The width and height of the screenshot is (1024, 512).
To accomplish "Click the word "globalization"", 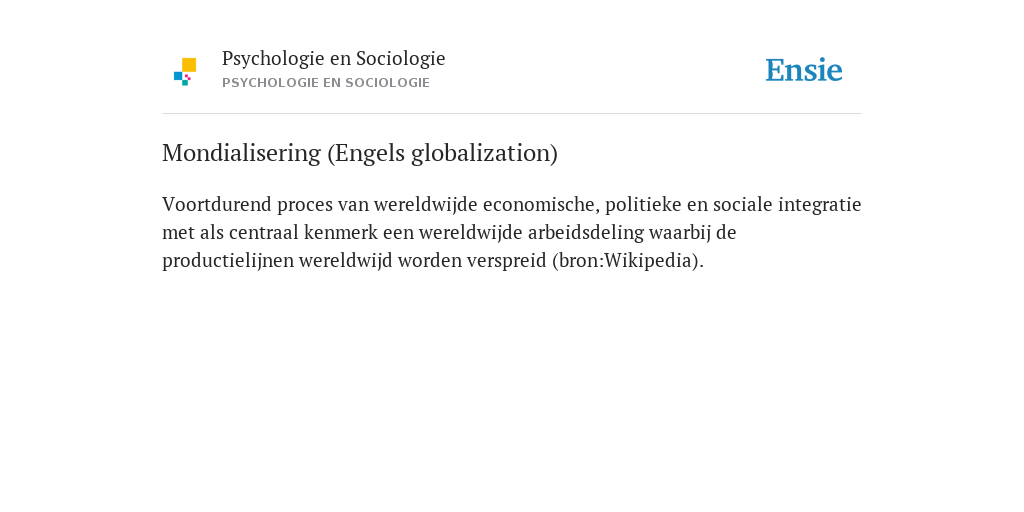I will tap(481, 153).
